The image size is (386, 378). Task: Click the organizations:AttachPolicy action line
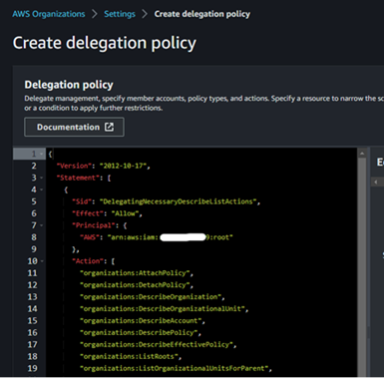pos(136,273)
